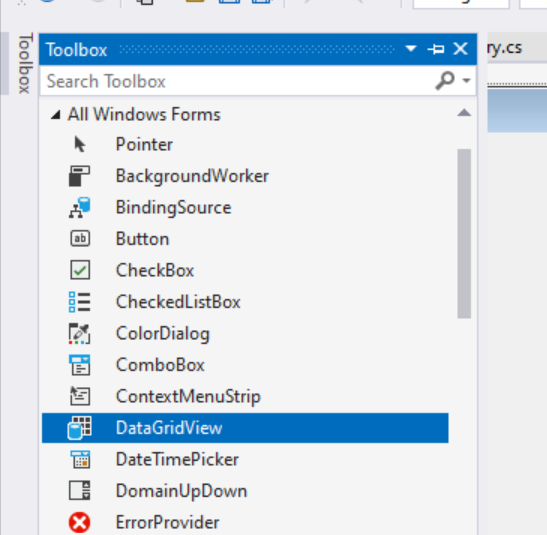Click the ColorDialog eyedropper icon
Screen dimensions: 547x535
80,333
